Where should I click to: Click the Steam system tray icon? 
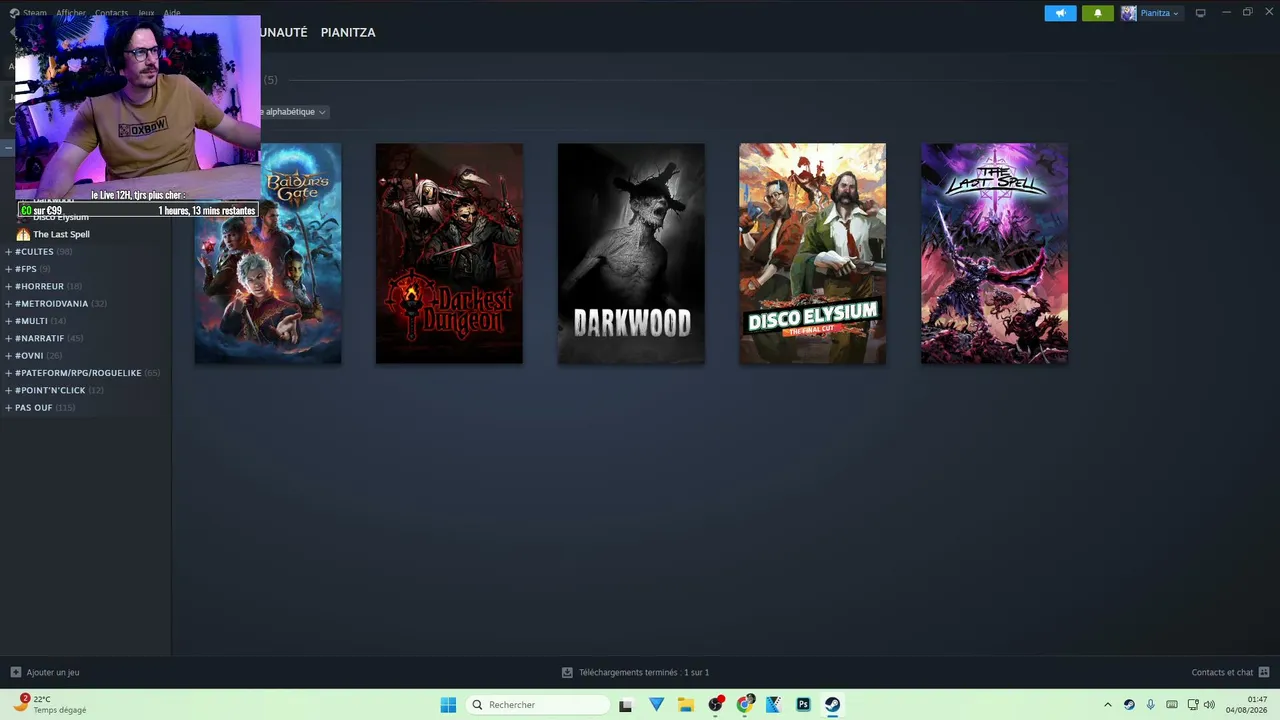(x=1129, y=705)
